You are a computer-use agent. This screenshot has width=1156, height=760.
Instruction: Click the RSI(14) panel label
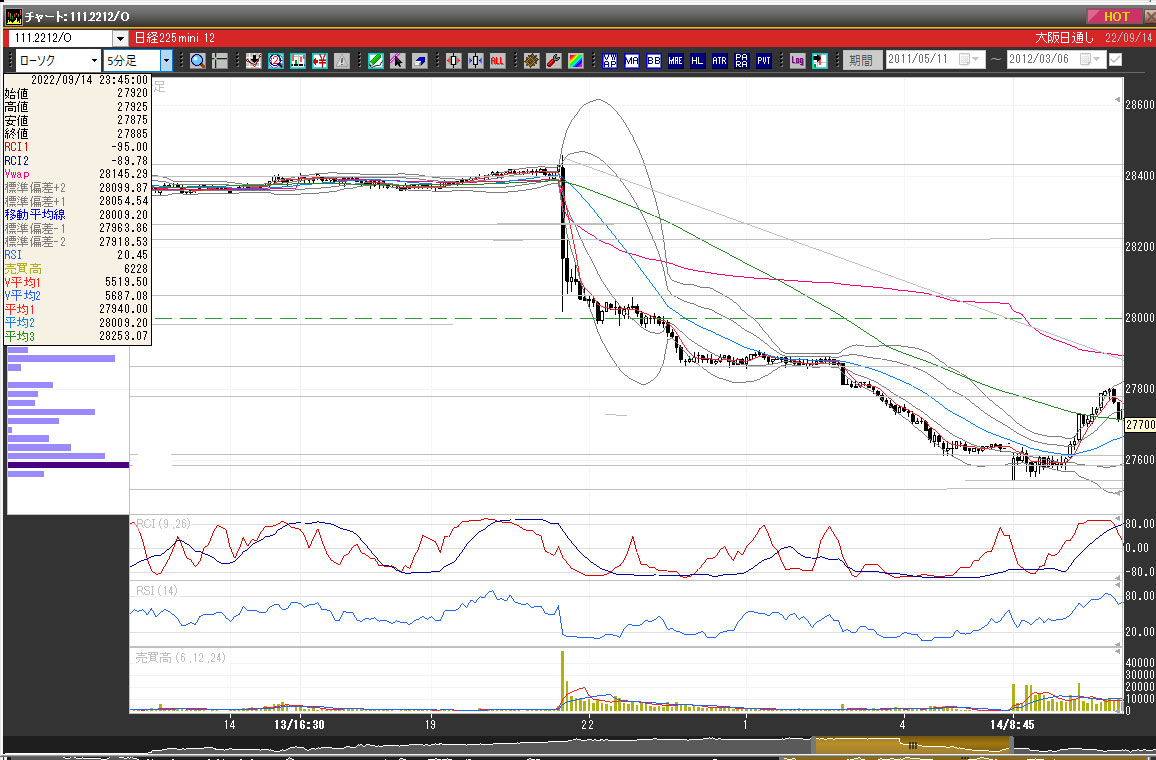[x=156, y=590]
